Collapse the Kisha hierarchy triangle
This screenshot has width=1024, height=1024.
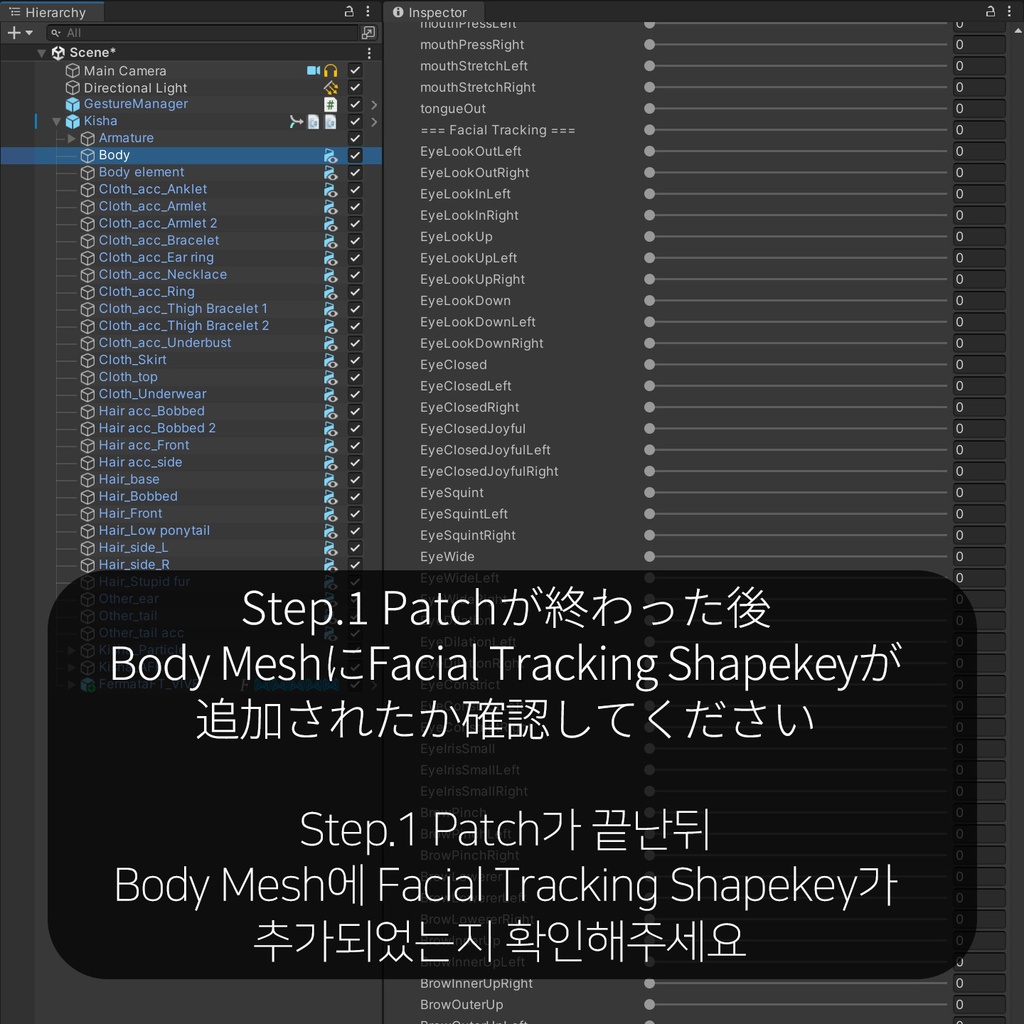click(x=57, y=121)
